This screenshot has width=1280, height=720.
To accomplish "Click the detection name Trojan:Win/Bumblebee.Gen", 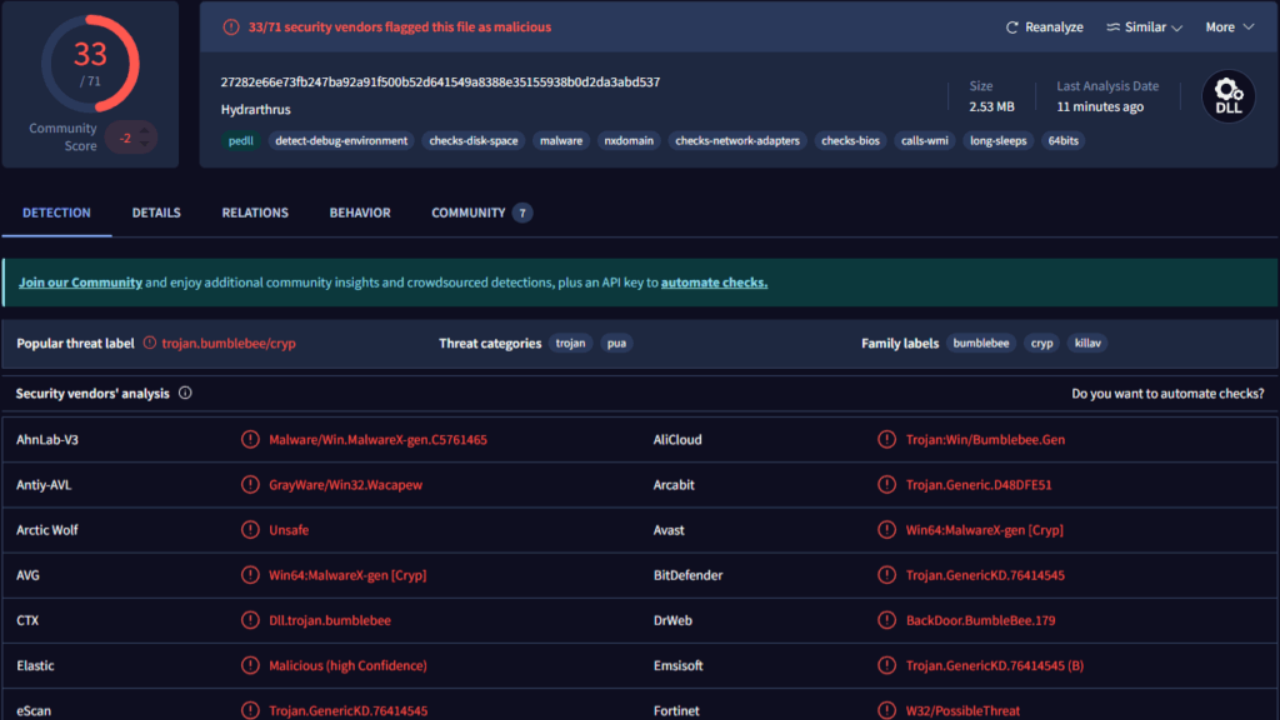I will [x=986, y=439].
